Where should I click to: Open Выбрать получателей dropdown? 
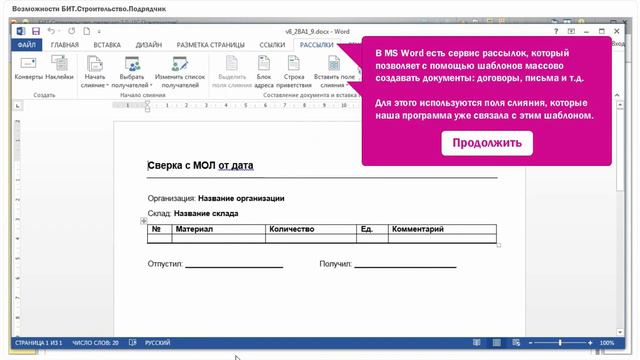coord(132,72)
